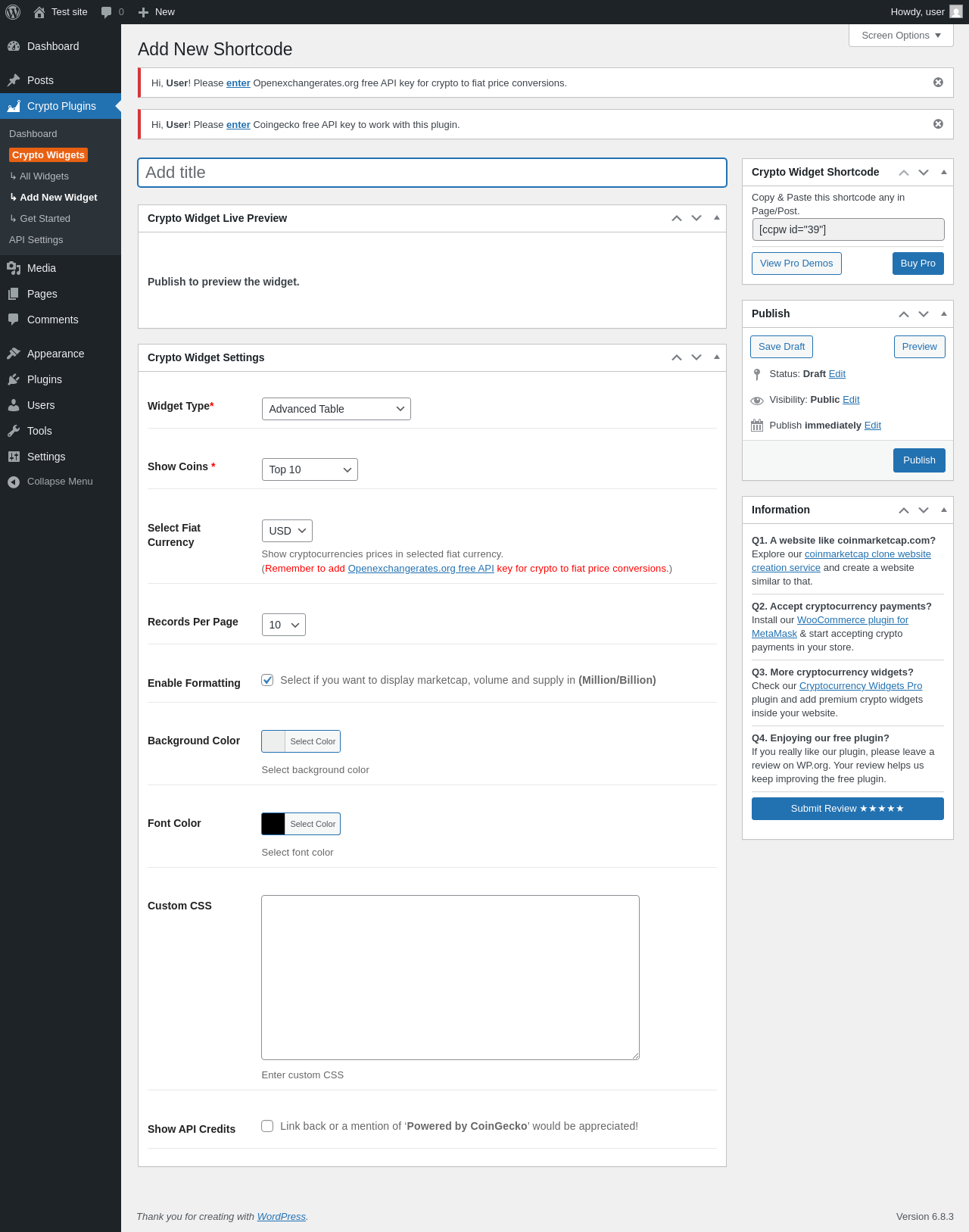The height and width of the screenshot is (1232, 969).
Task: Expand the Screen Options panel
Action: 901,36
